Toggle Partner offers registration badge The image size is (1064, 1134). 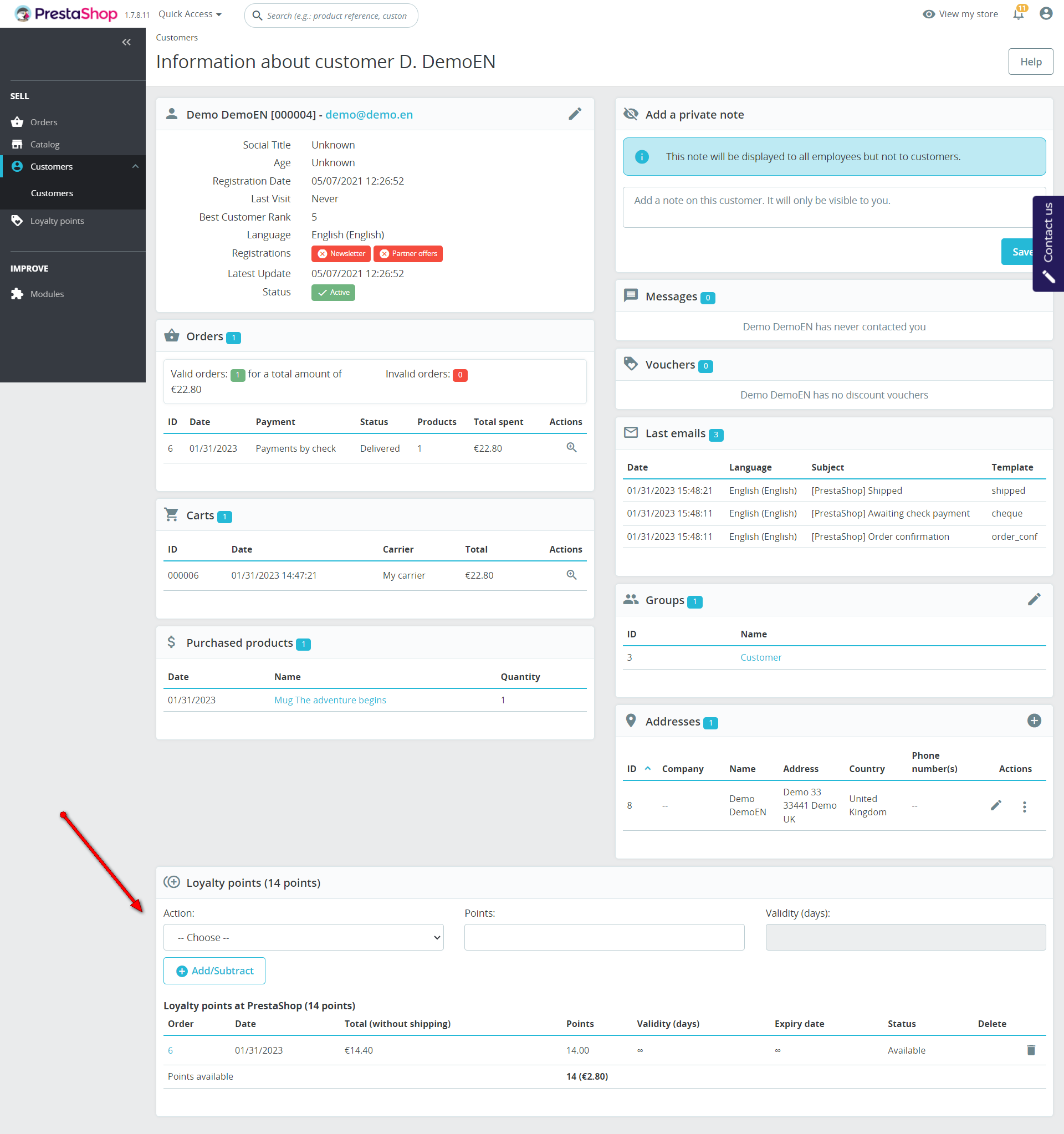(x=408, y=254)
